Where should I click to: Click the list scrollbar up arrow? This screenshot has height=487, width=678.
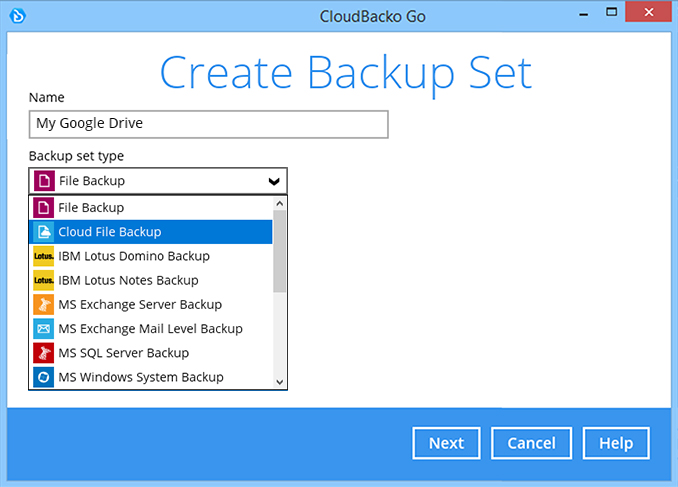point(280,203)
